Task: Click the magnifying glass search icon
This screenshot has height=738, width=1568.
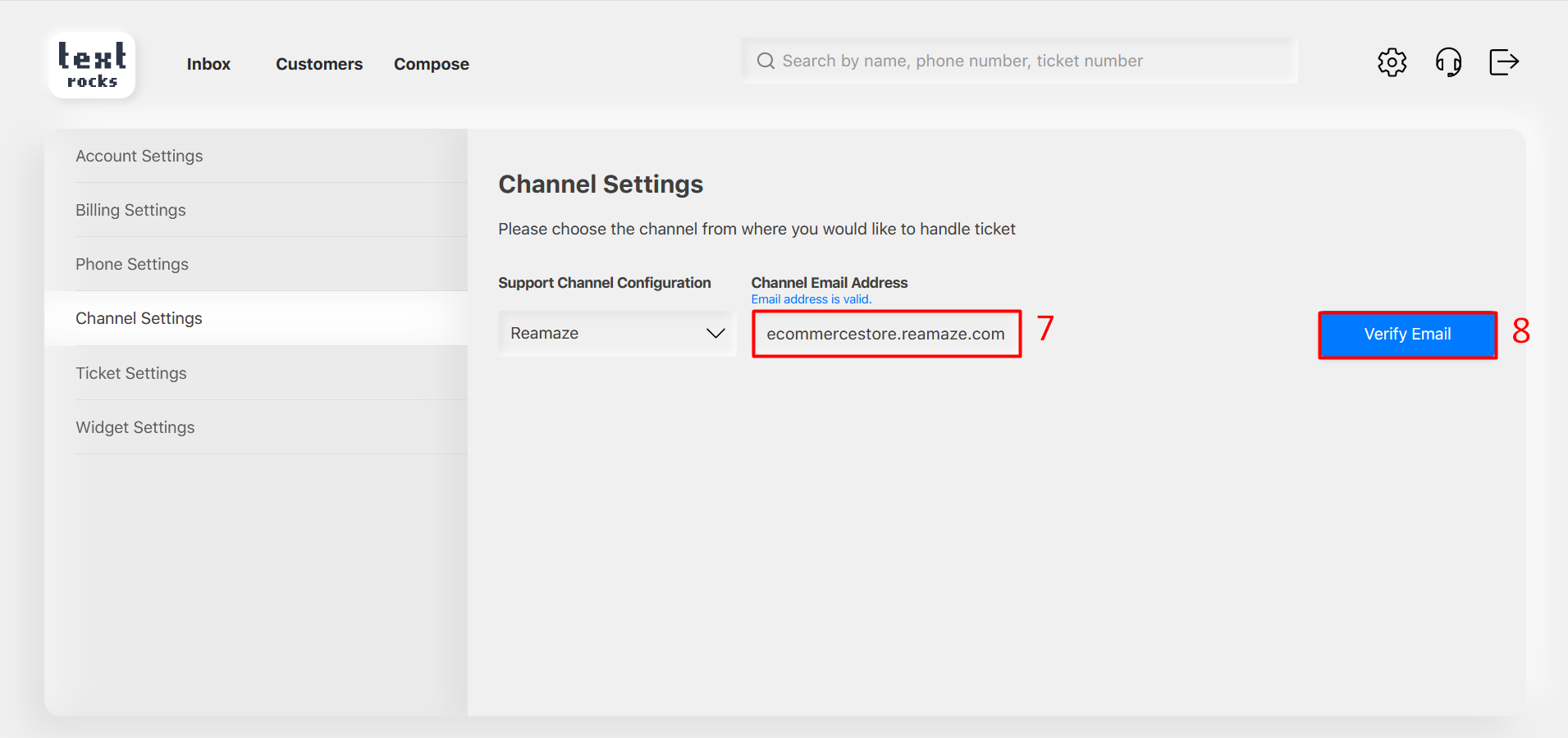Action: [x=766, y=61]
